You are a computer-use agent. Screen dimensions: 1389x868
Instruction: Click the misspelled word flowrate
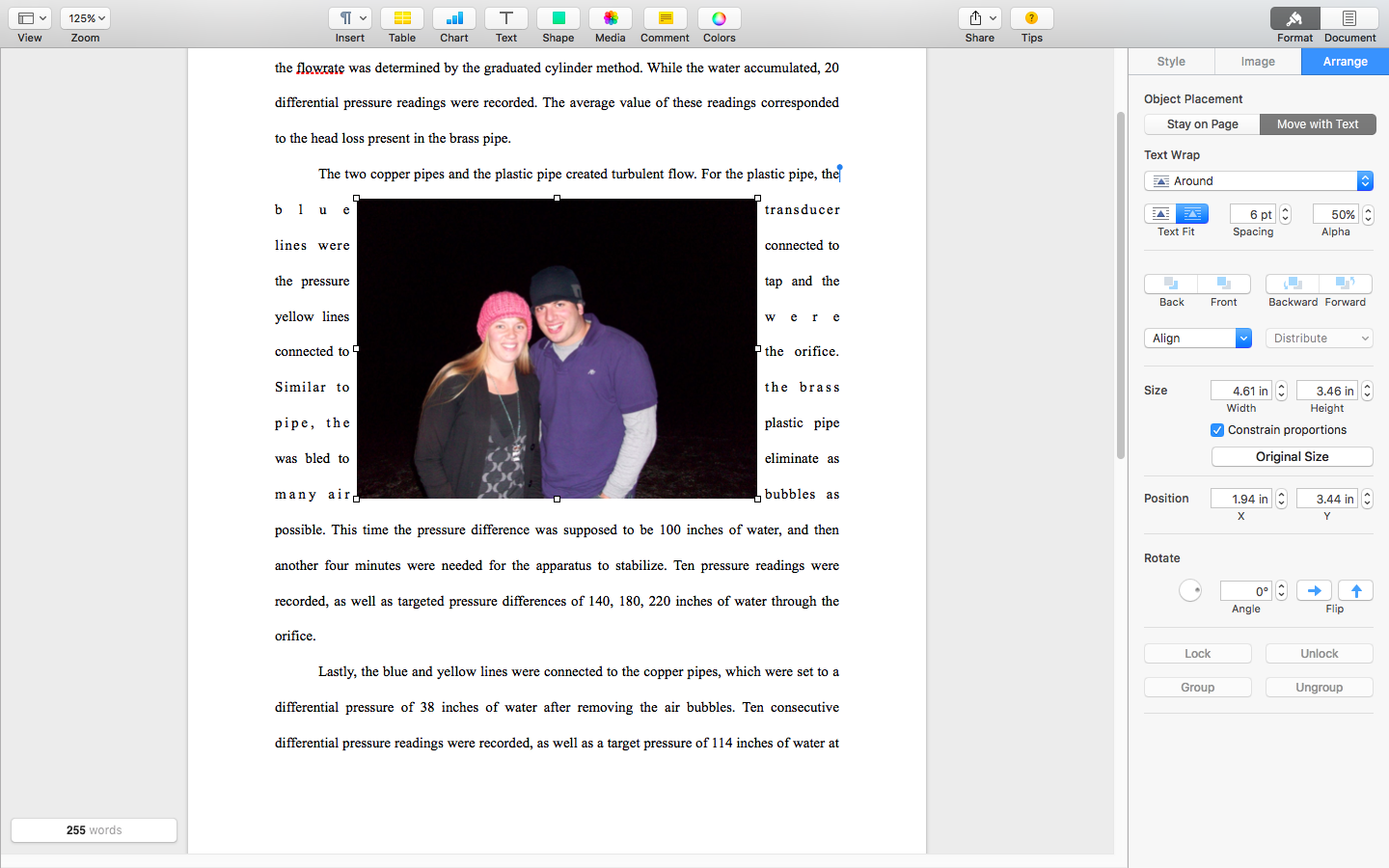click(320, 68)
